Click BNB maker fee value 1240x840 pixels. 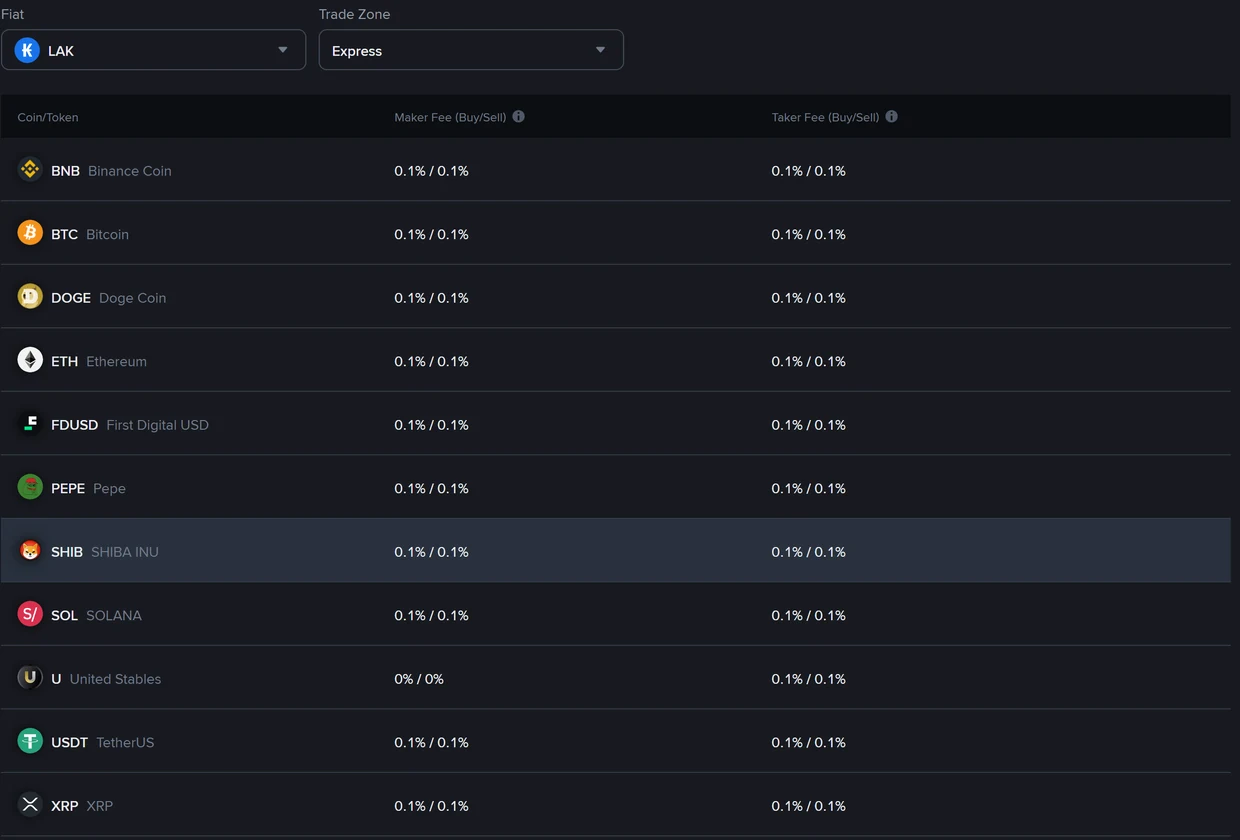click(431, 171)
